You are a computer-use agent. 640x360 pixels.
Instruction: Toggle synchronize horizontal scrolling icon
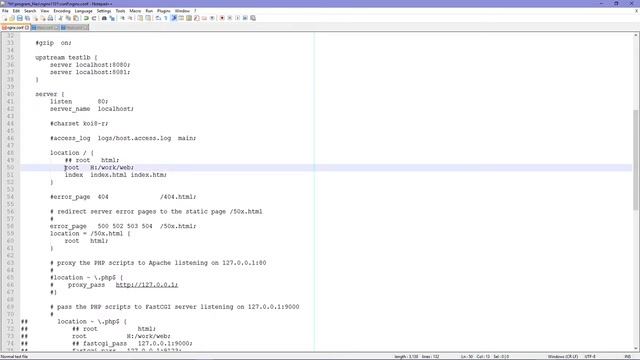click(148, 18)
